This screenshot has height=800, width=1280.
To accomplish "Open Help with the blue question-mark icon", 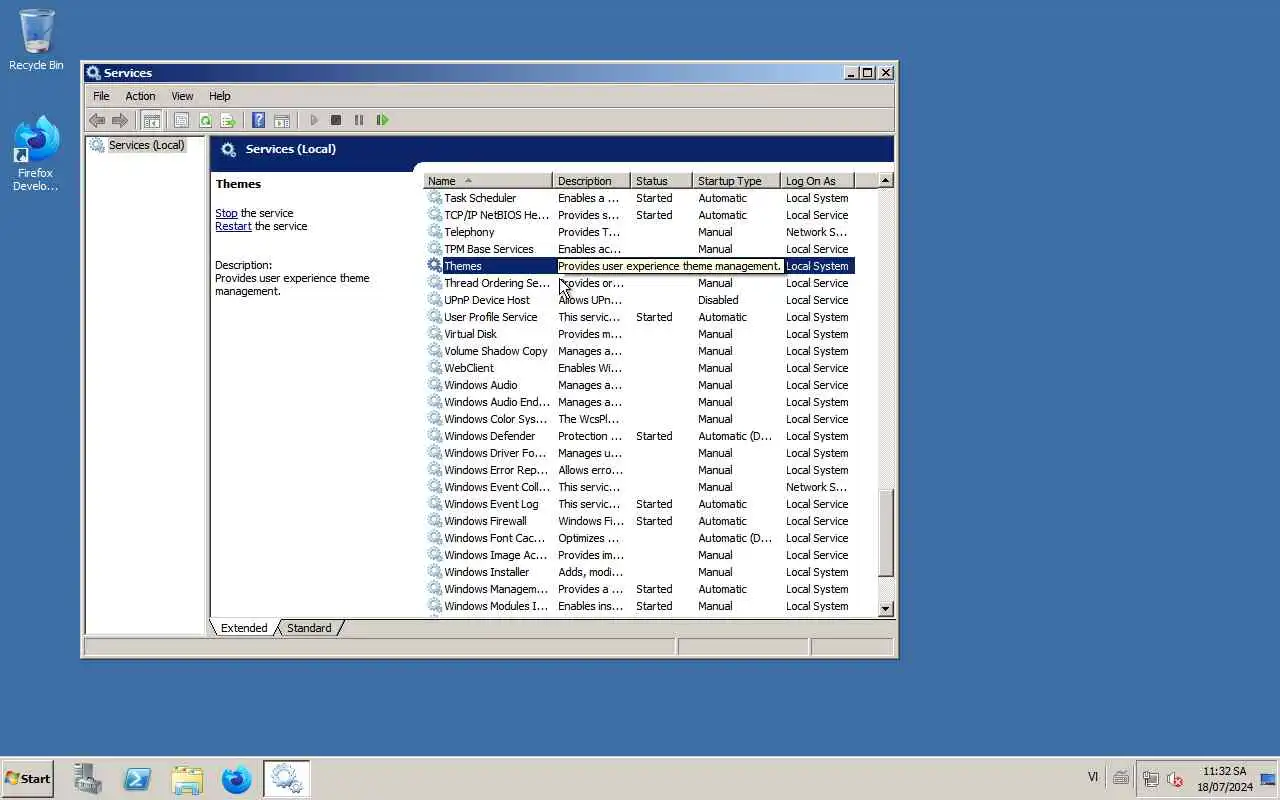I will tap(258, 120).
